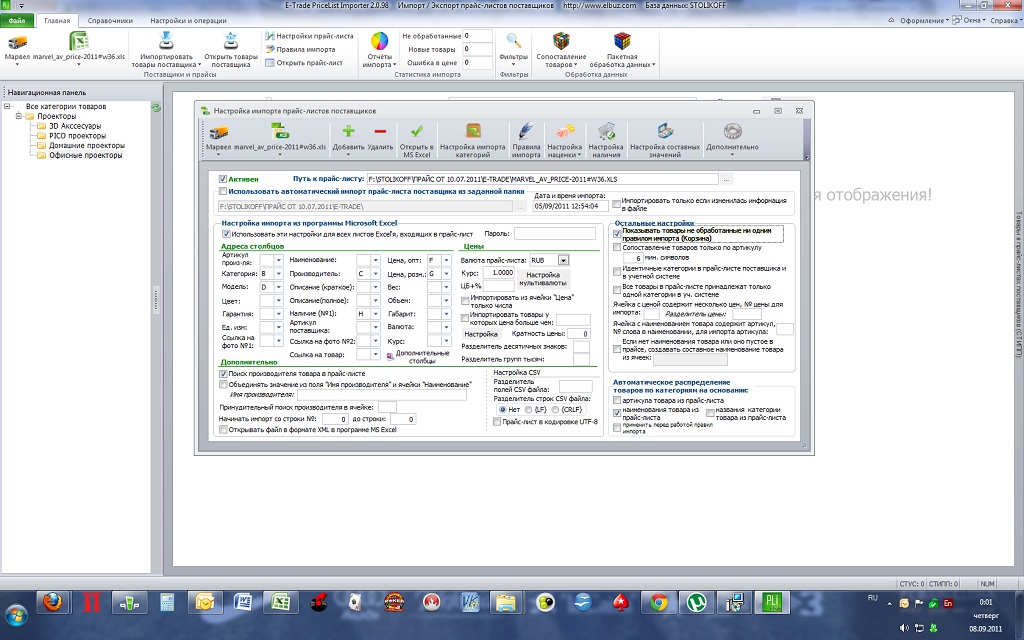Click PLI application icon in taskbar

(x=772, y=601)
